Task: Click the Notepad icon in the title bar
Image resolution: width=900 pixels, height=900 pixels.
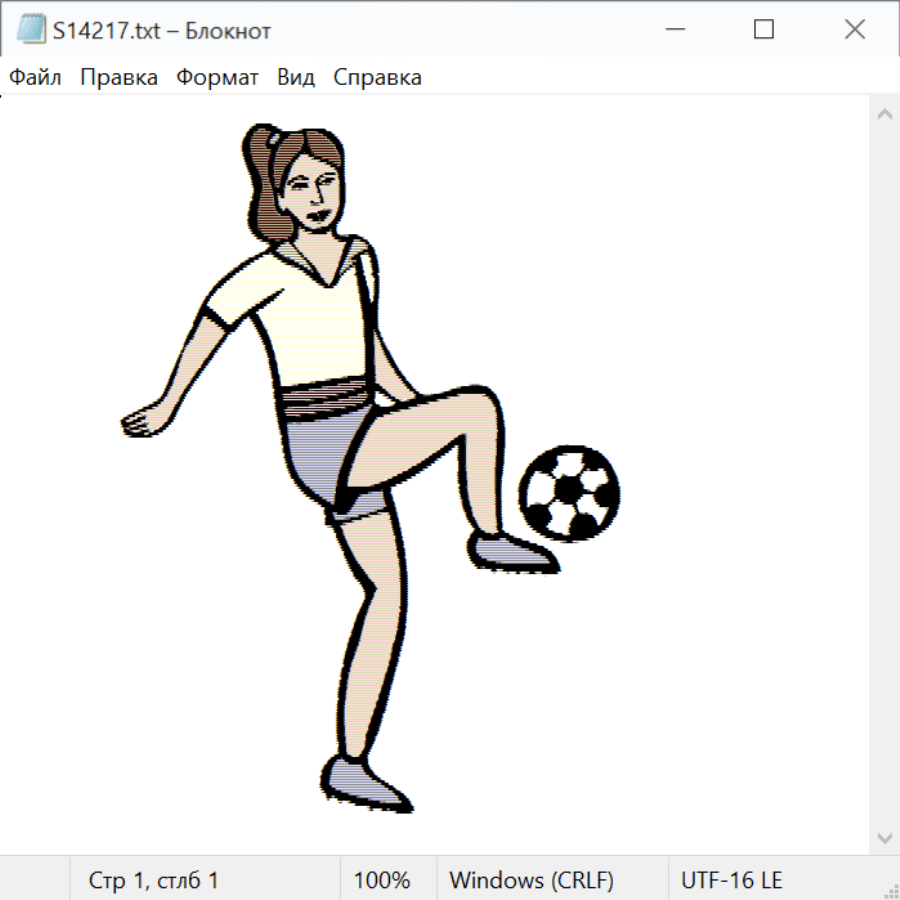Action: pos(30,30)
